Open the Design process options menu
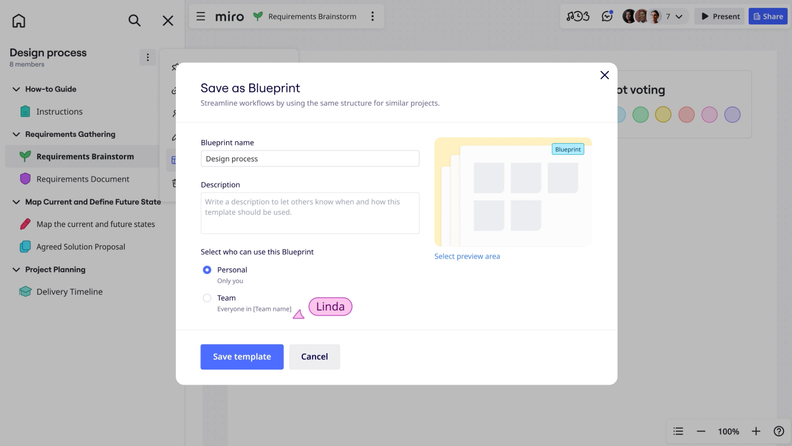 tap(147, 58)
